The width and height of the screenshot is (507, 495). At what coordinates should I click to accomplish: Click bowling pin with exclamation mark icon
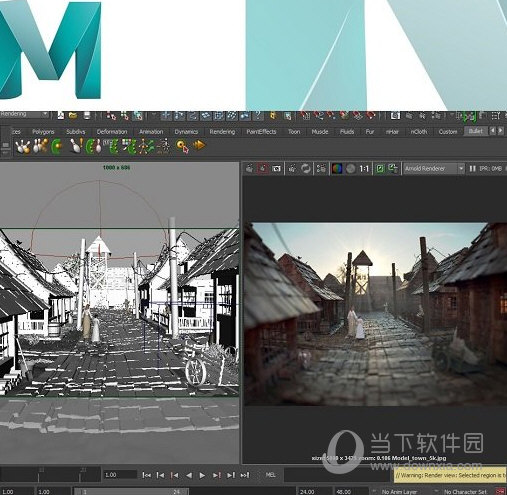click(76, 146)
